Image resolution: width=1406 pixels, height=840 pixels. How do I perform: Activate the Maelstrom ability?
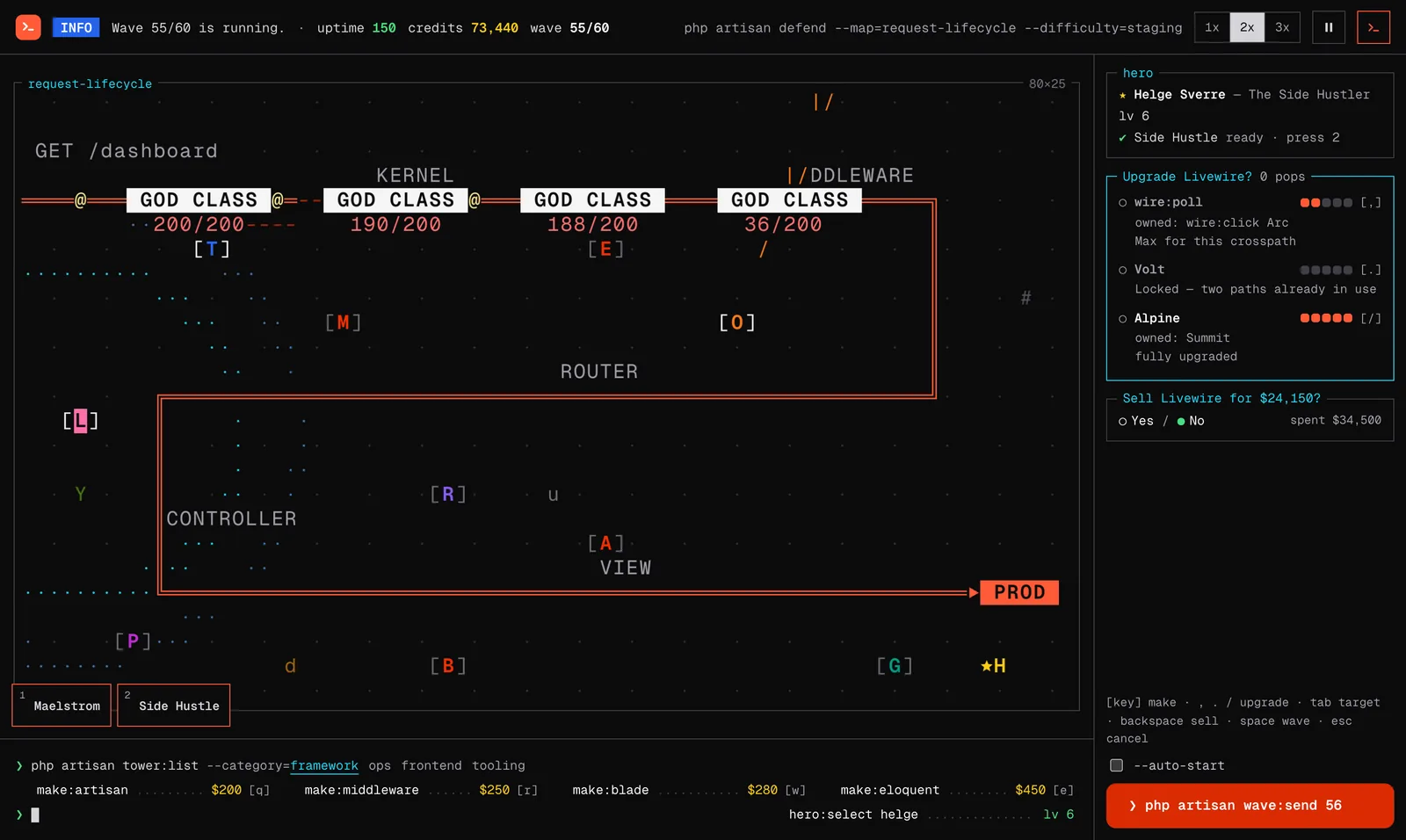62,705
